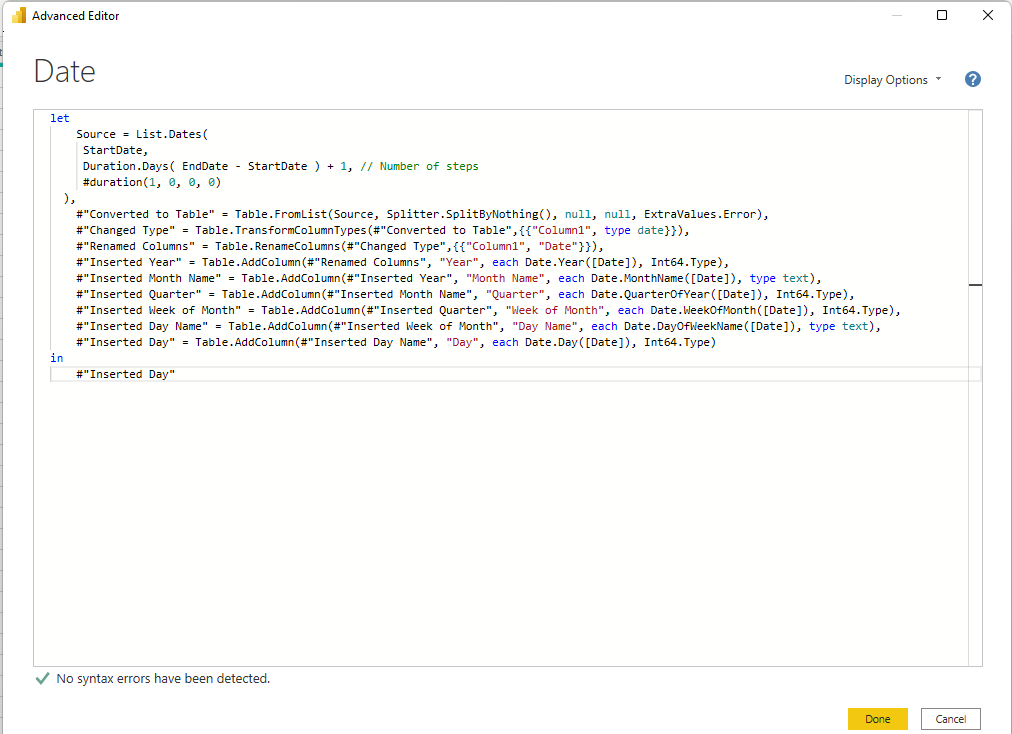Viewport: 1012px width, 734px height.
Task: Click the '#"Changed Type"' step line
Action: (x=383, y=230)
